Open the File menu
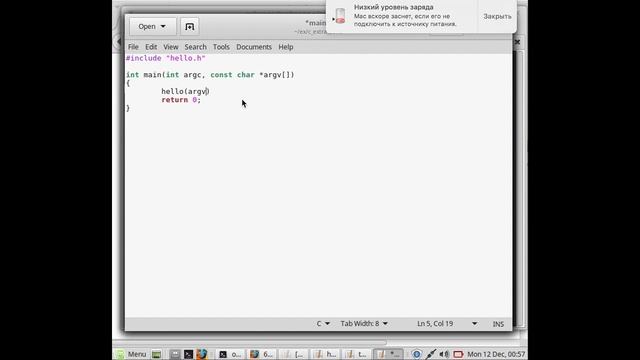The image size is (640, 360). click(x=133, y=47)
